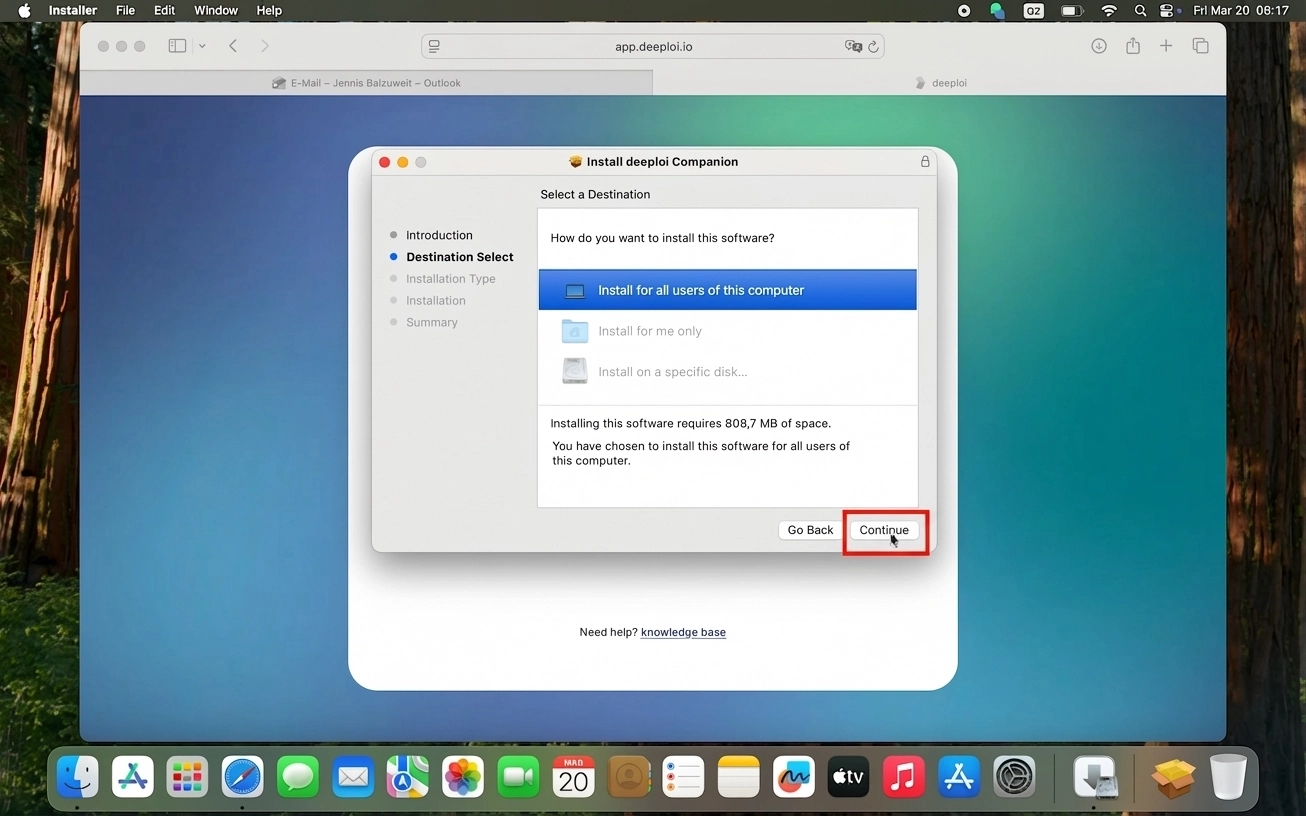Click the app.deeploi.io address bar
This screenshot has height=816, width=1306.
[x=653, y=46]
